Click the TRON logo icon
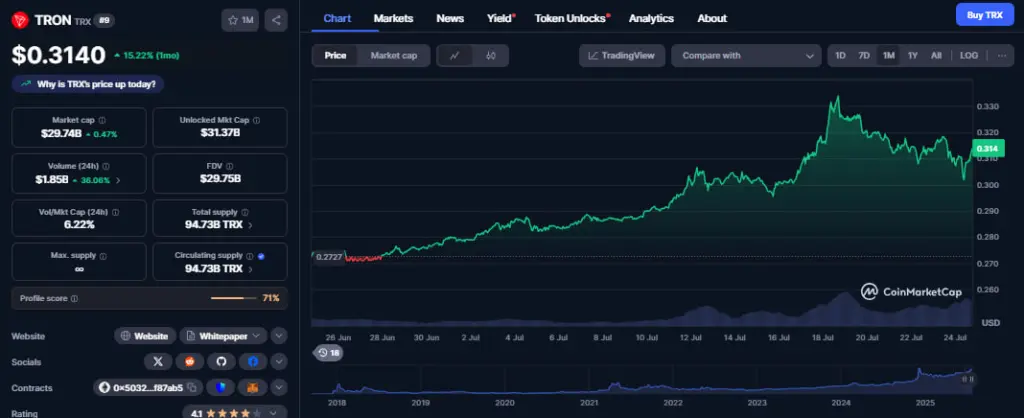 click(20, 20)
